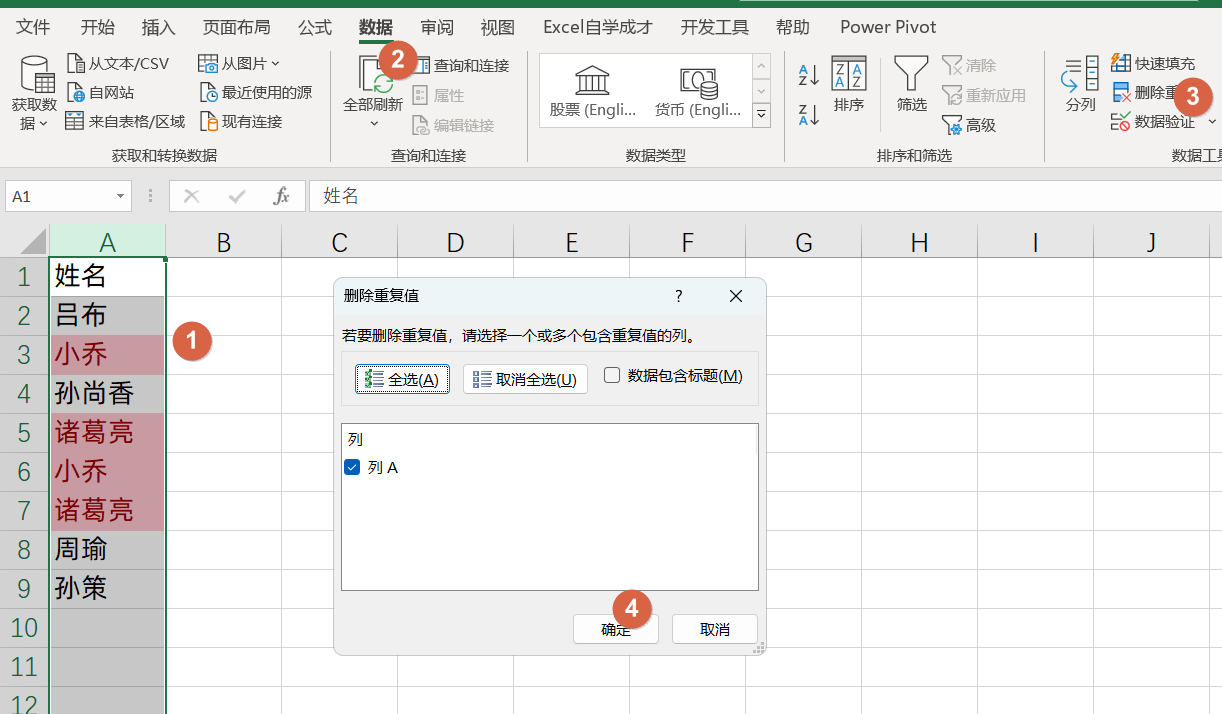Select row 8 header
1222x714 pixels.
tap(24, 549)
